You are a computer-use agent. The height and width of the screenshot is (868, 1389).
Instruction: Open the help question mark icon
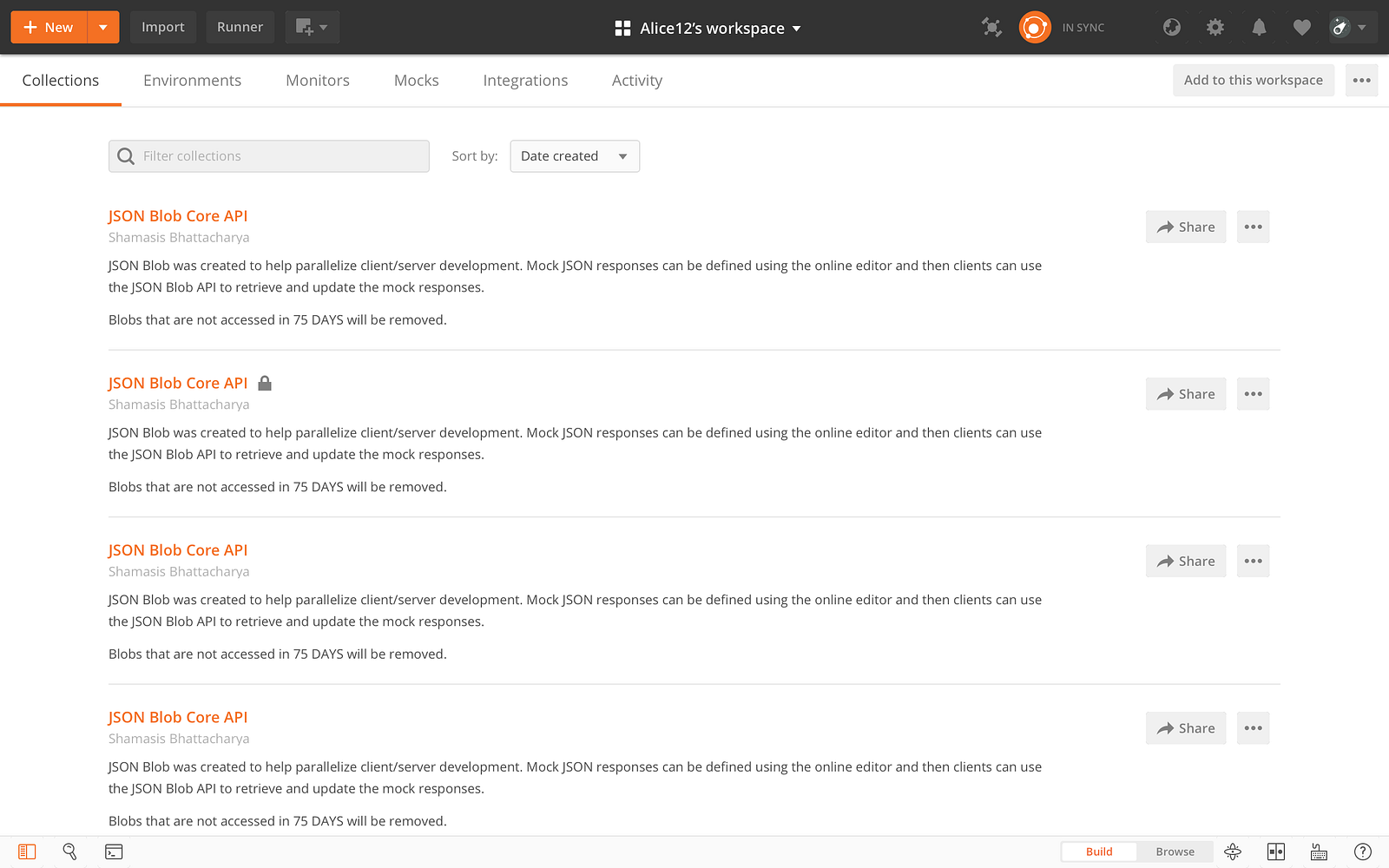1362,852
